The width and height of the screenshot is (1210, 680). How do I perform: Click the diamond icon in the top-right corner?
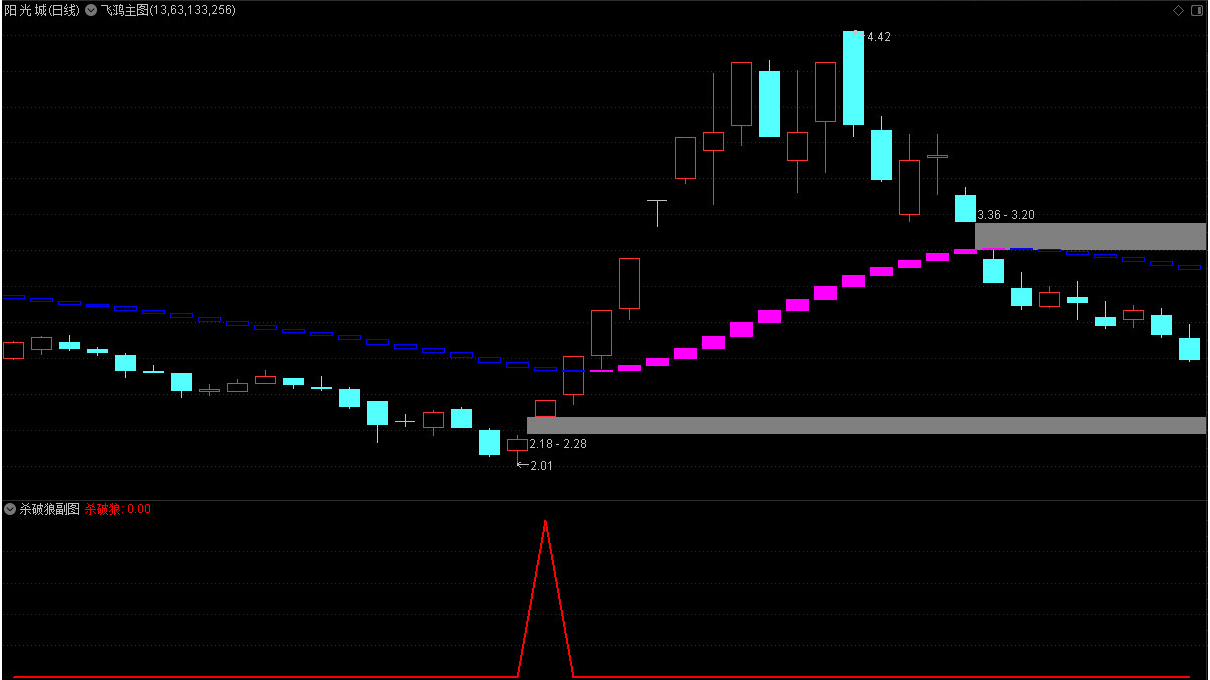(1178, 10)
